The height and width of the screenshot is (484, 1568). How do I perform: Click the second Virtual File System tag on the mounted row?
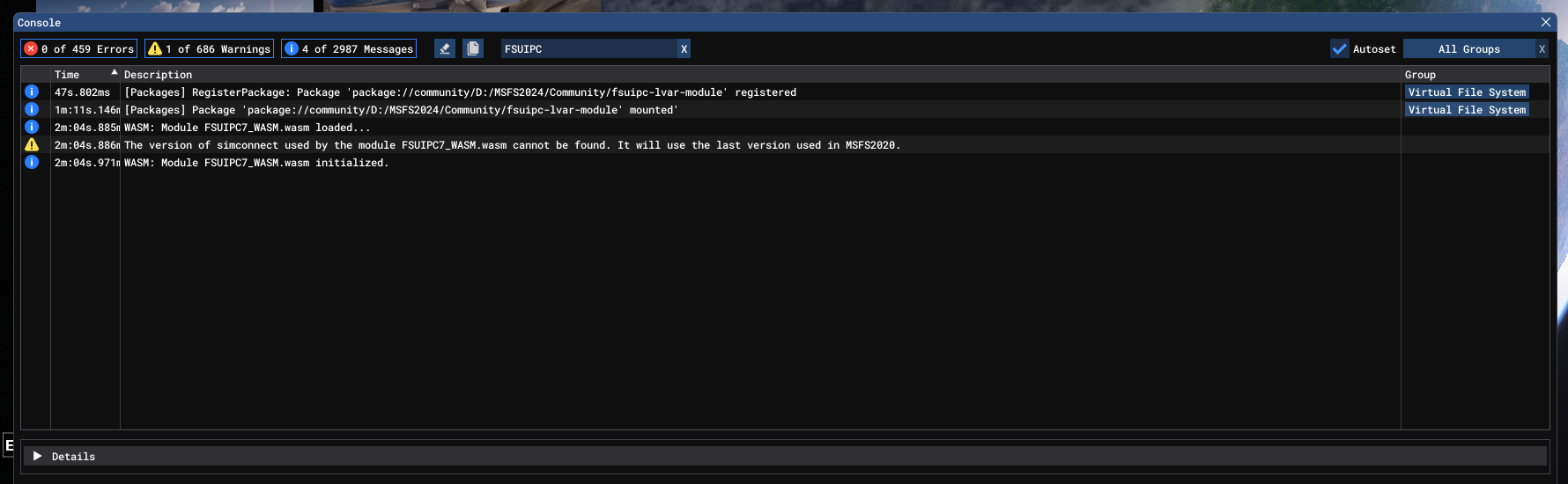click(1467, 110)
